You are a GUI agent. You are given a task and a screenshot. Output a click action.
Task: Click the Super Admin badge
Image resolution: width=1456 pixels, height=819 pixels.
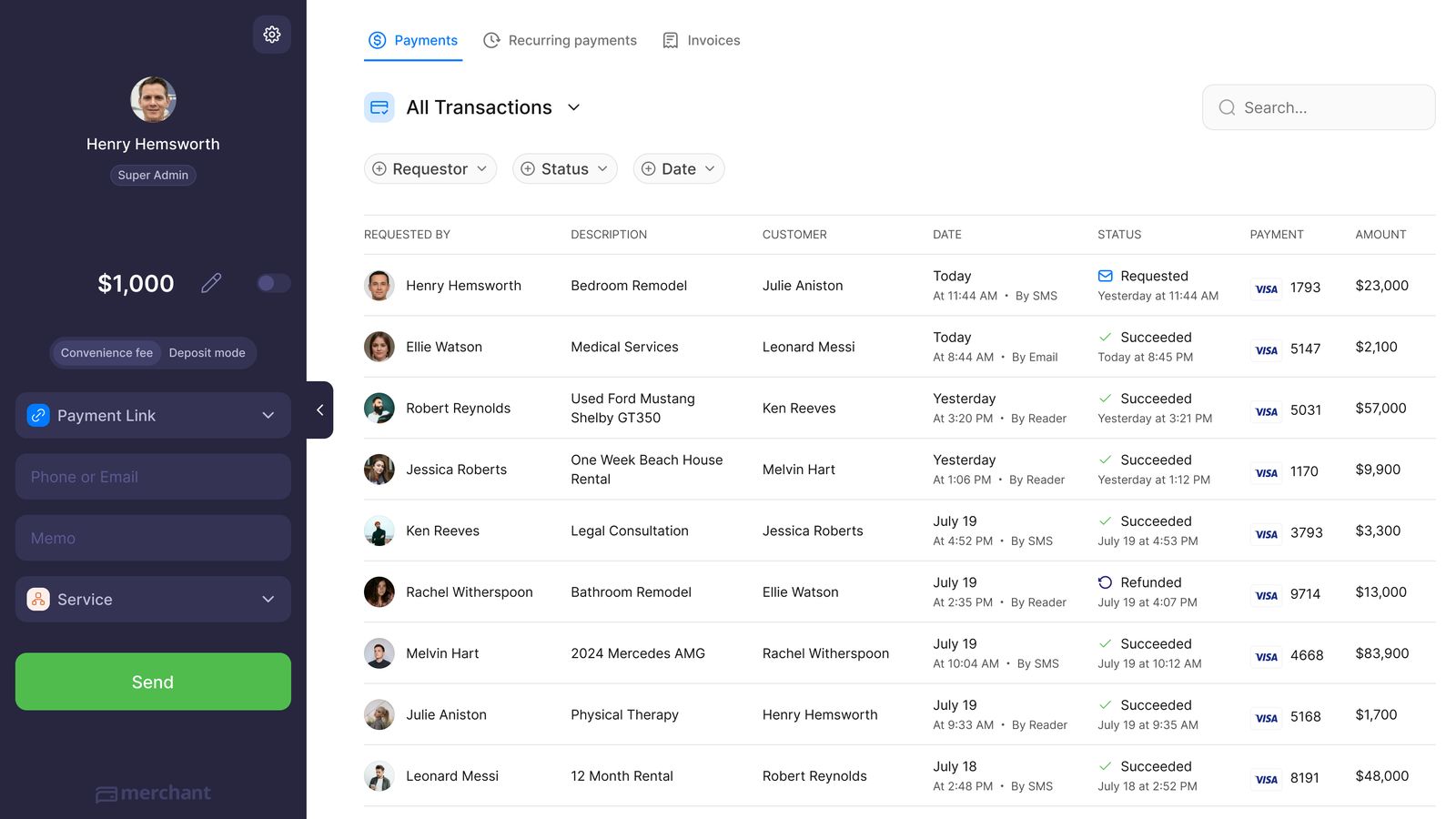coord(153,175)
